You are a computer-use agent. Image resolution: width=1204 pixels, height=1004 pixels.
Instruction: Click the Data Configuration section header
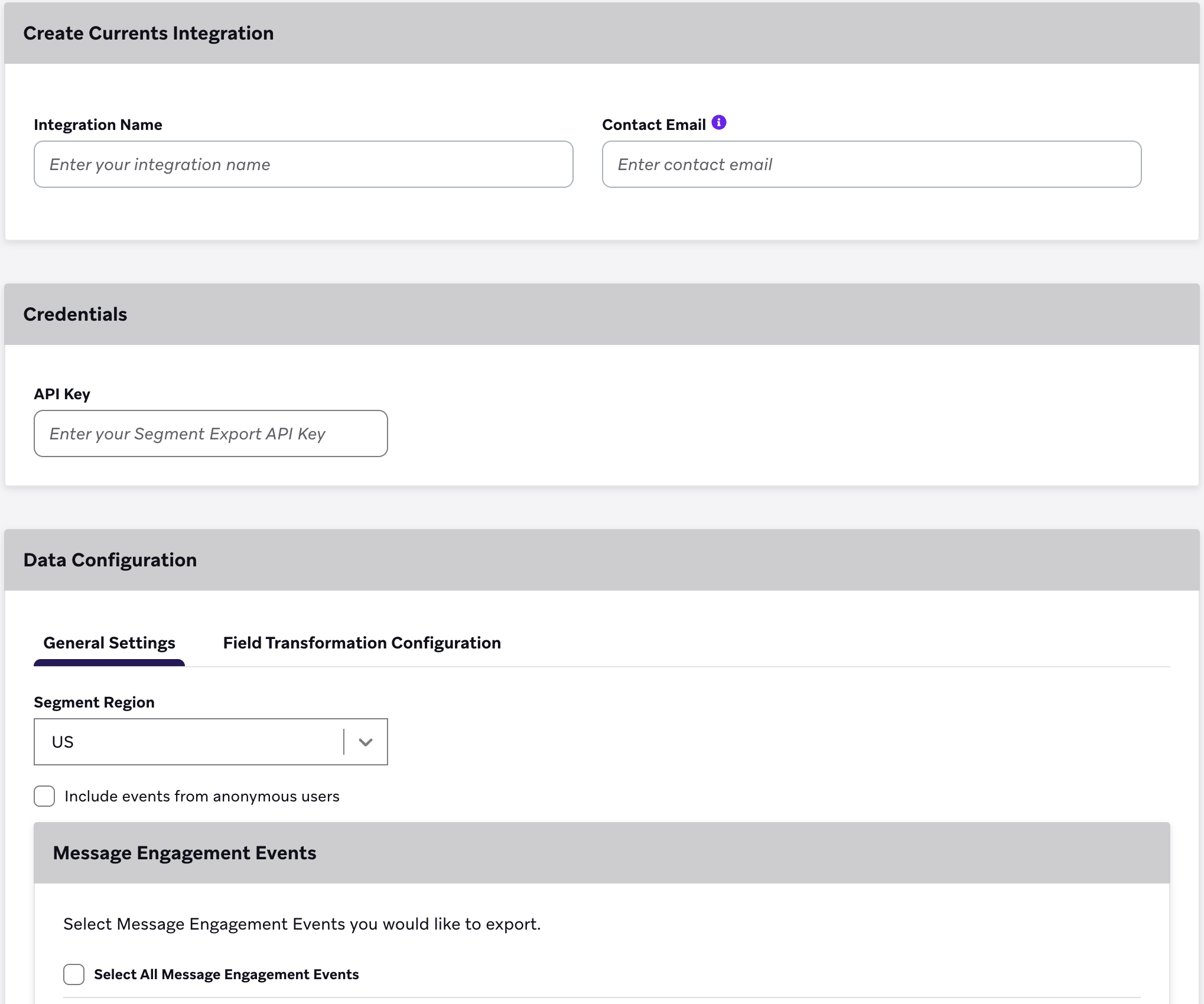110,559
